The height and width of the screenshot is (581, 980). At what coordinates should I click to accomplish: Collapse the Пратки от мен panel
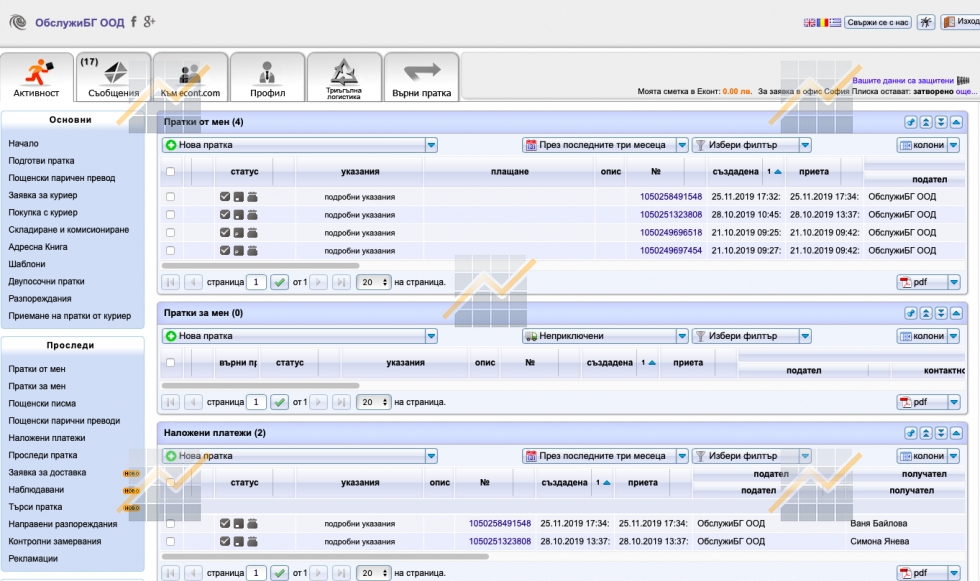pos(956,122)
